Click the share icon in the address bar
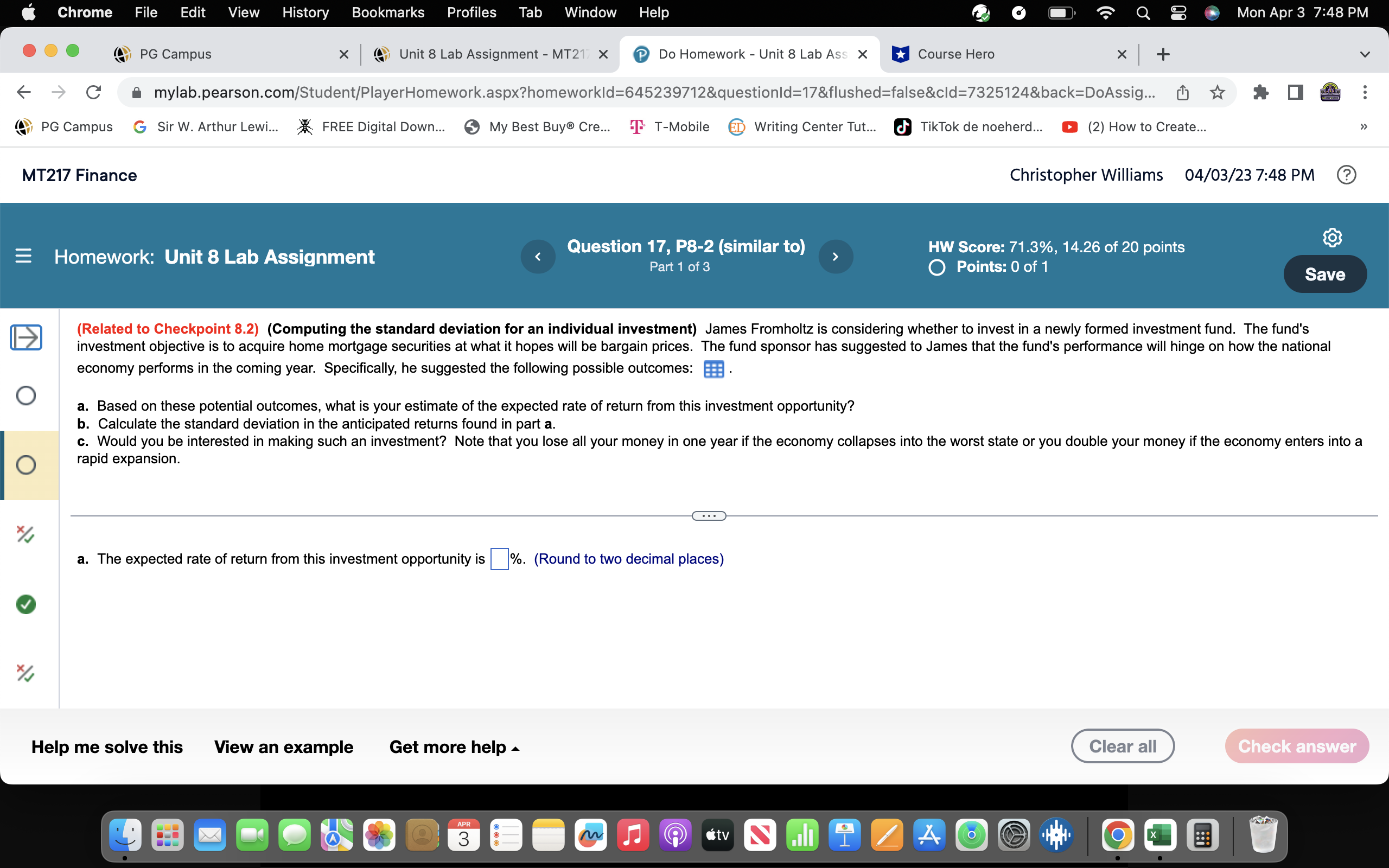Viewport: 1389px width, 868px height. tap(1183, 92)
